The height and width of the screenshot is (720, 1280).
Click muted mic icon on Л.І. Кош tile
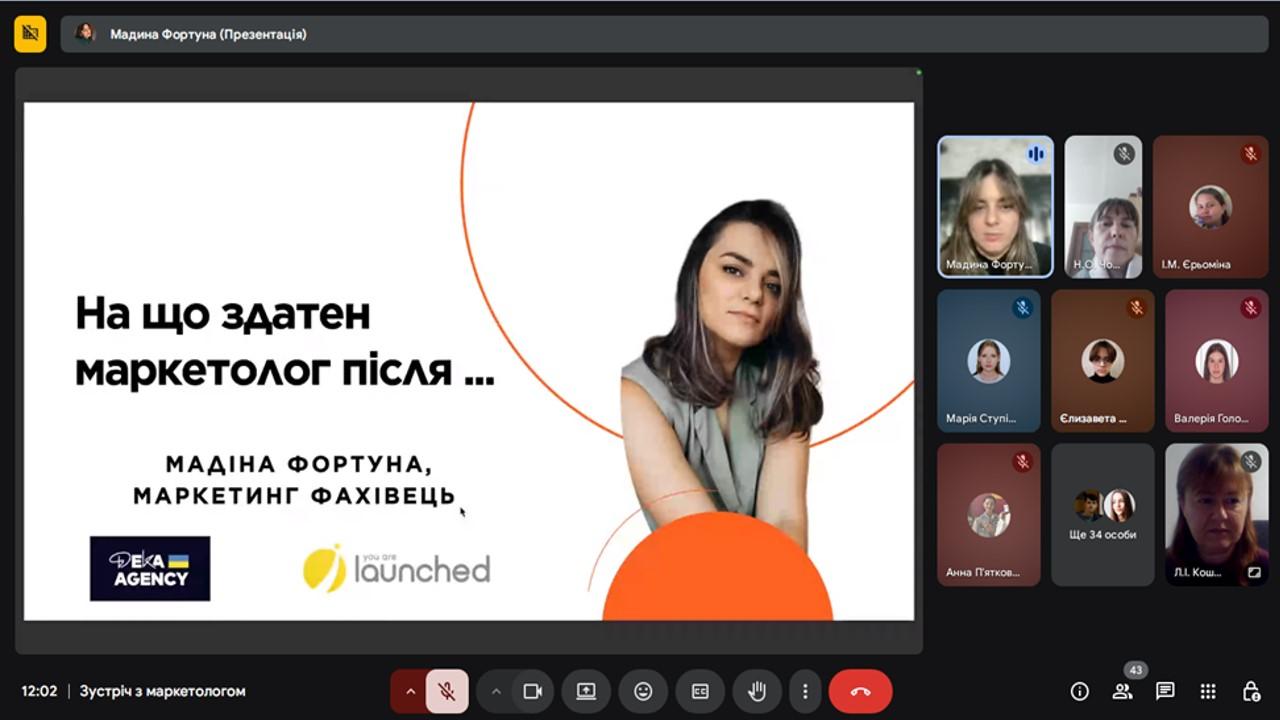1250,462
